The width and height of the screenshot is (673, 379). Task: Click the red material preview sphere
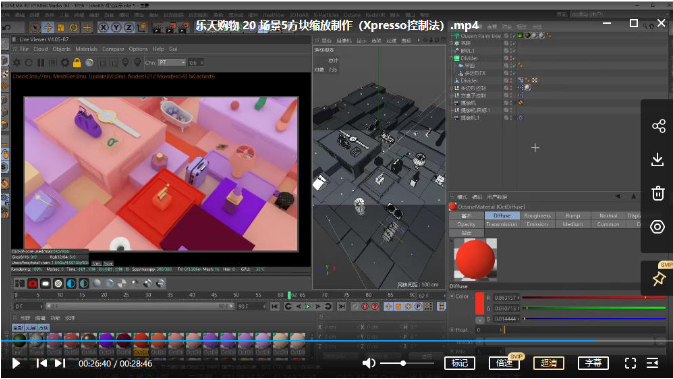[x=475, y=259]
